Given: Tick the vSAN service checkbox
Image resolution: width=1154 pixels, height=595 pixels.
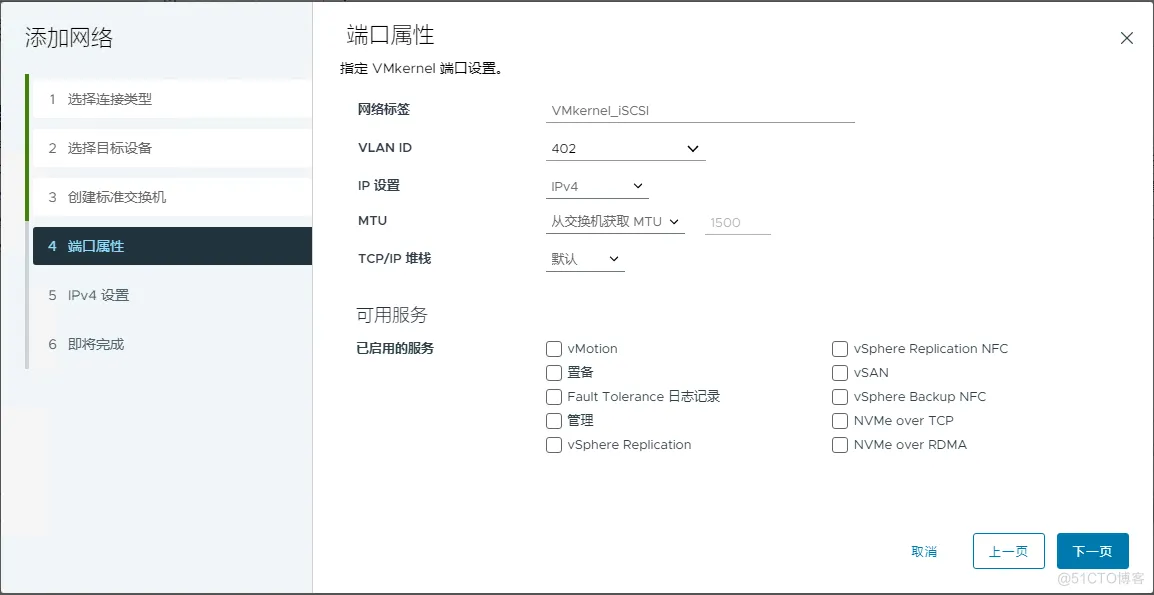Looking at the screenshot, I should (x=840, y=373).
